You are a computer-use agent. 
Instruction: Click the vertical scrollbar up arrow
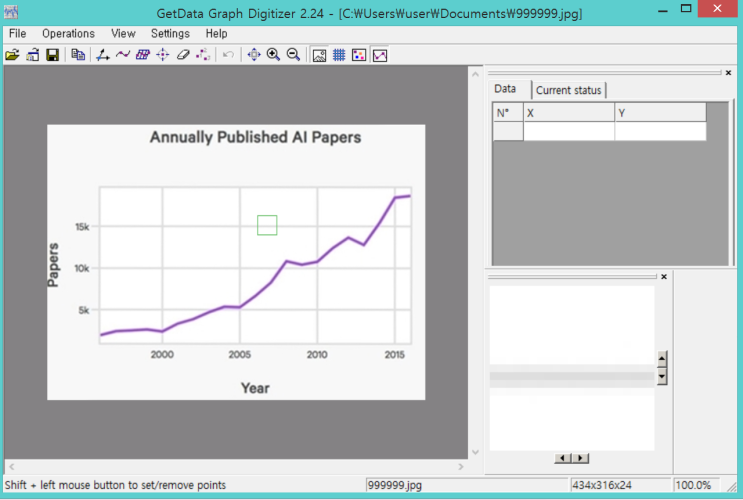coord(475,74)
